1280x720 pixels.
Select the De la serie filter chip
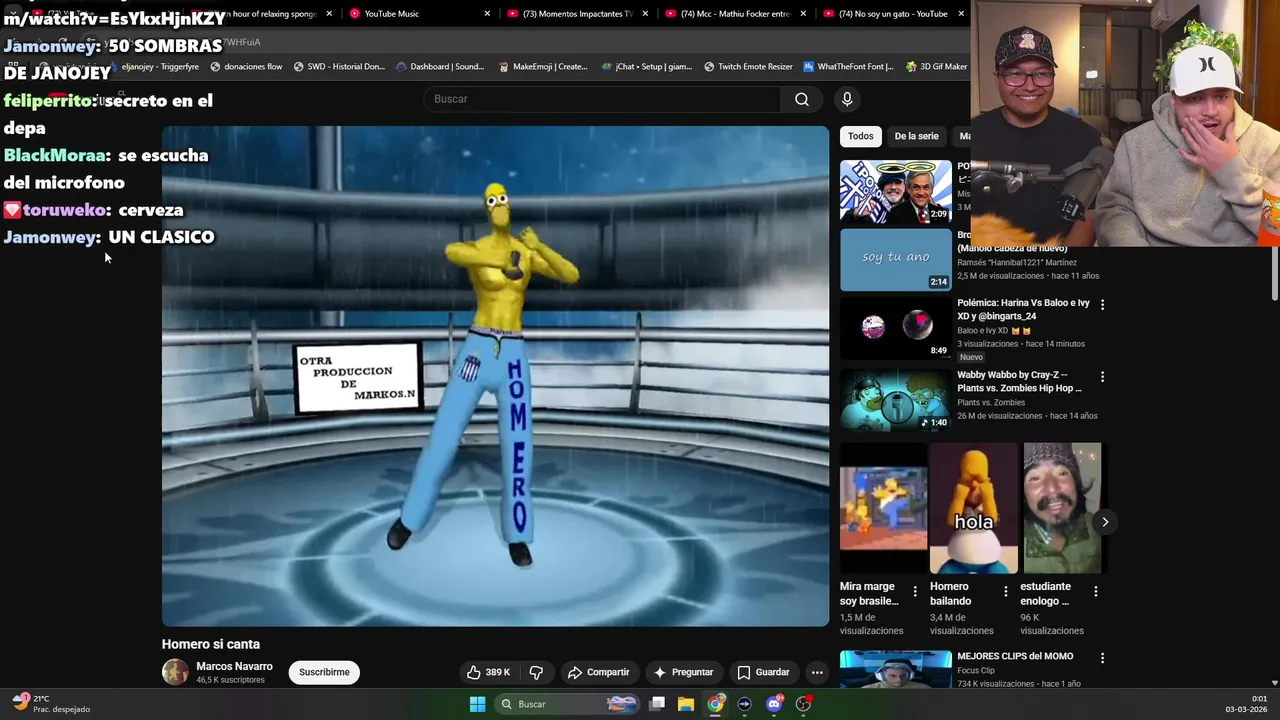pos(916,136)
